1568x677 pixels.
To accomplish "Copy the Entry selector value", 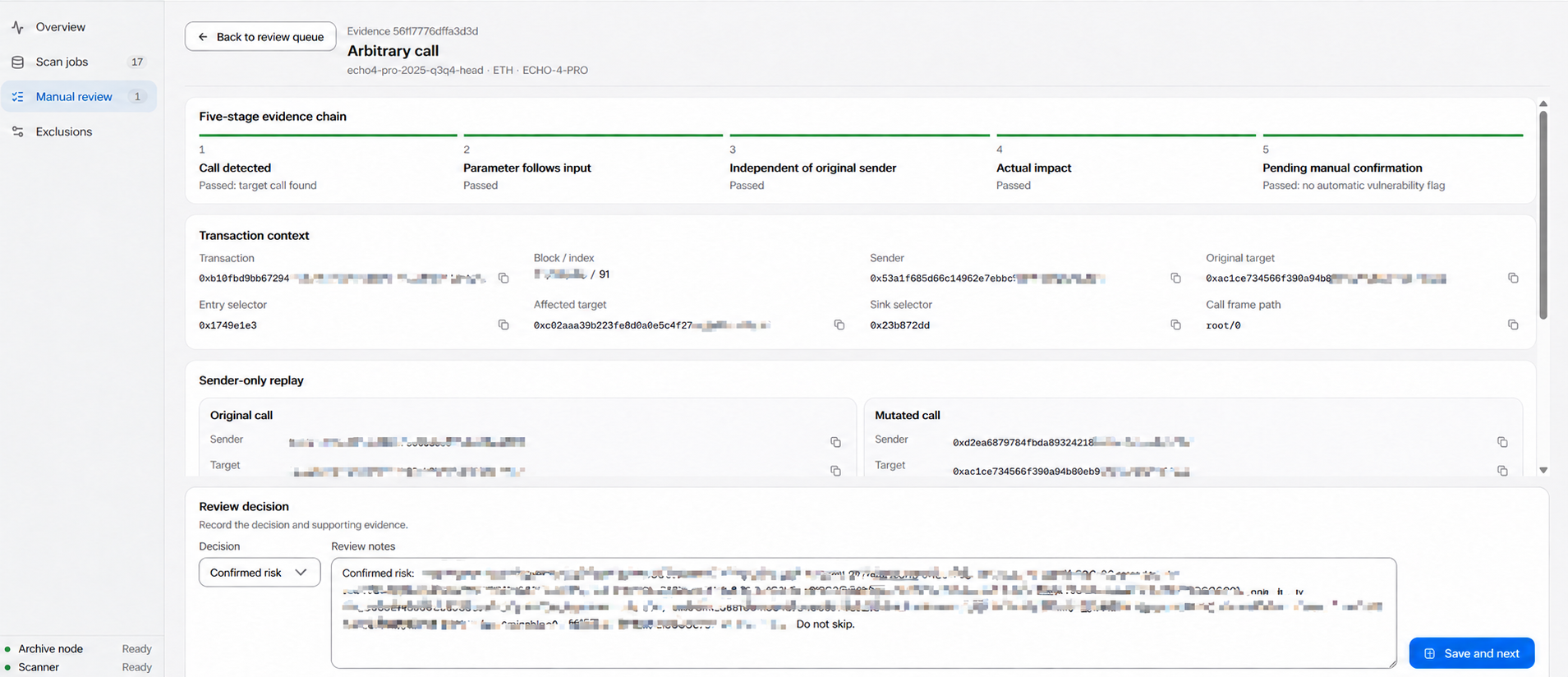I will 504,325.
